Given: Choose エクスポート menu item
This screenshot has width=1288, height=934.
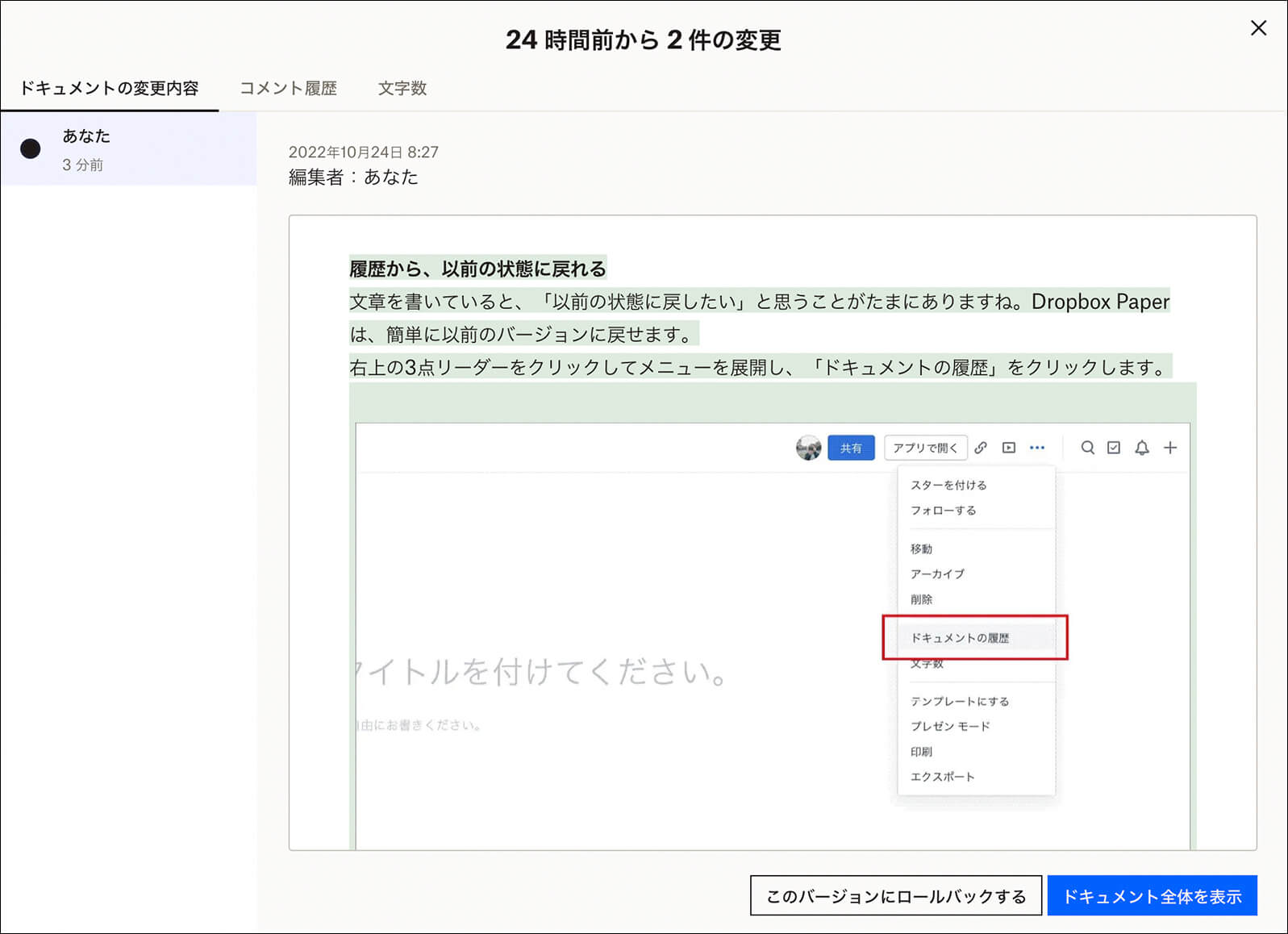Looking at the screenshot, I should pos(942,777).
